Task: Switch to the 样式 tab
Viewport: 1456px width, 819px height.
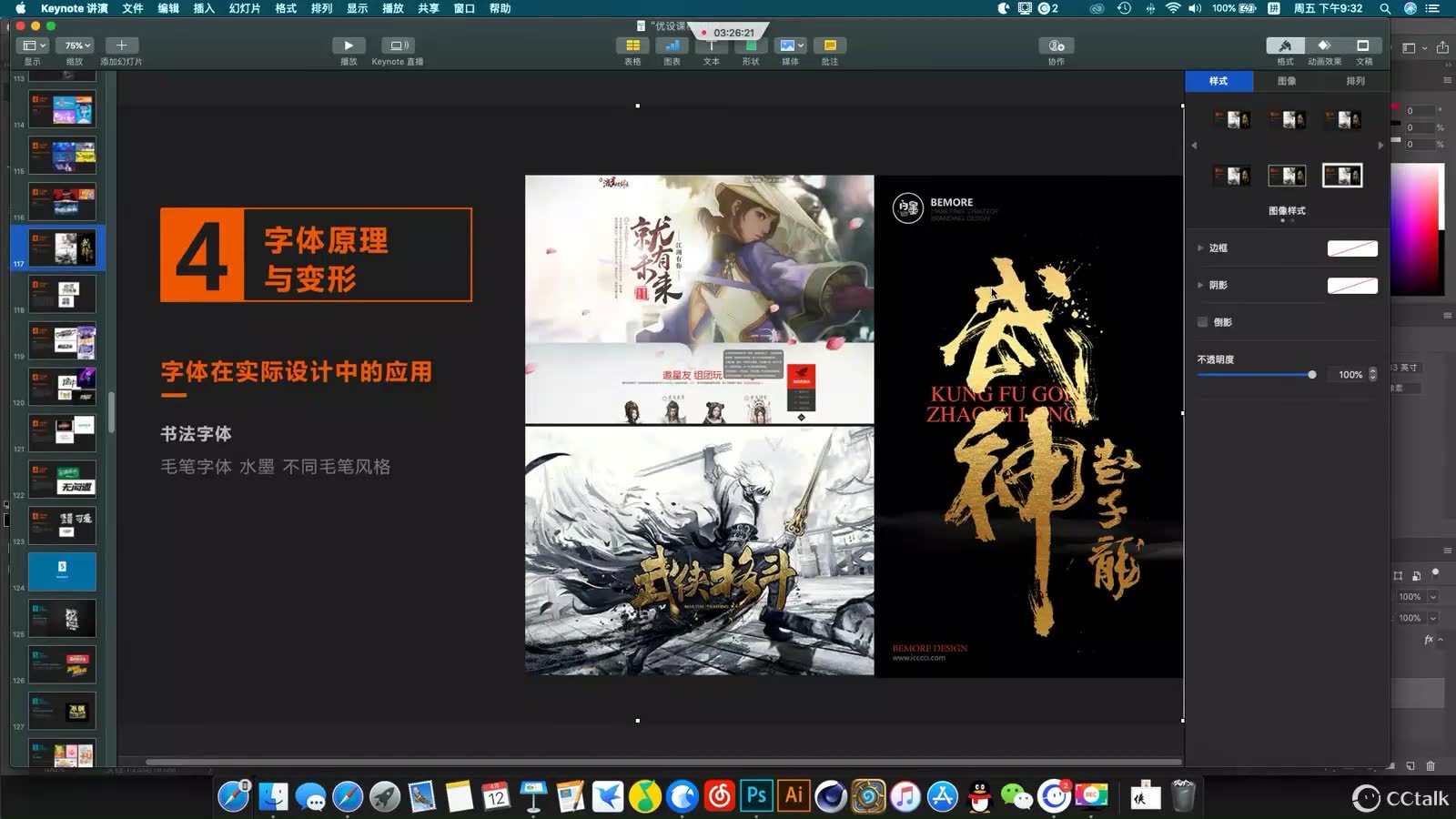Action: coord(1218,81)
